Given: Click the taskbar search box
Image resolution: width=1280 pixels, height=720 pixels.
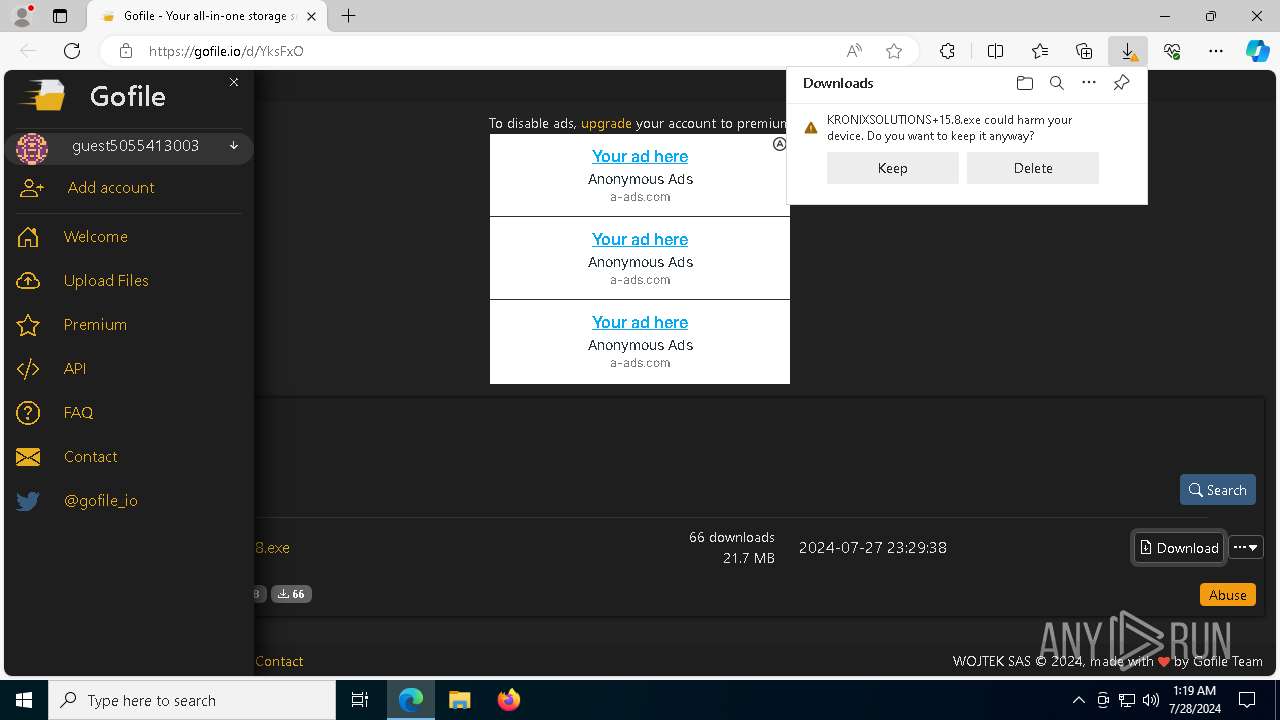Looking at the screenshot, I should click(192, 700).
